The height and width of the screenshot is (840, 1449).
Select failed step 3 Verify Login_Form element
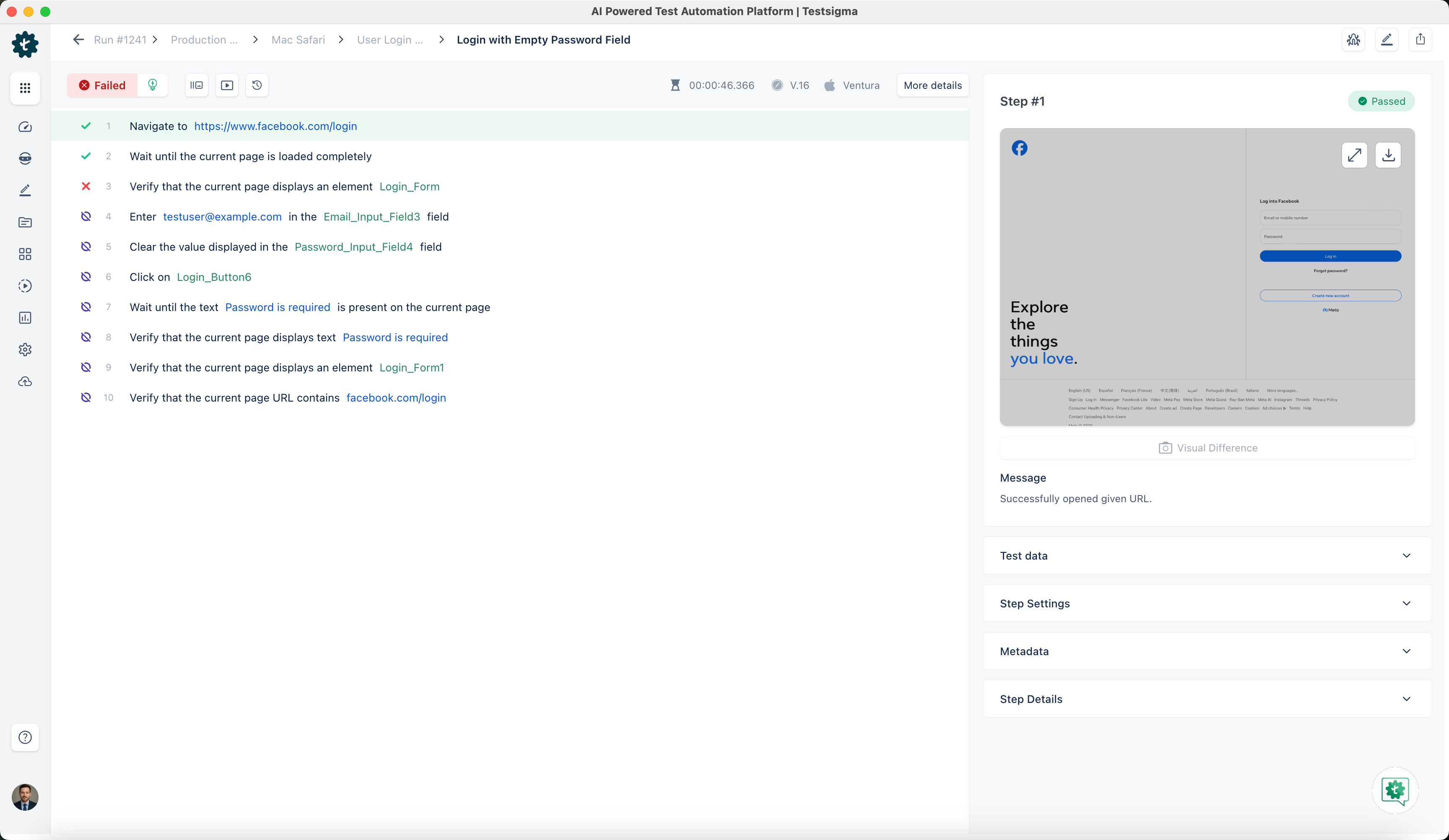coord(509,186)
